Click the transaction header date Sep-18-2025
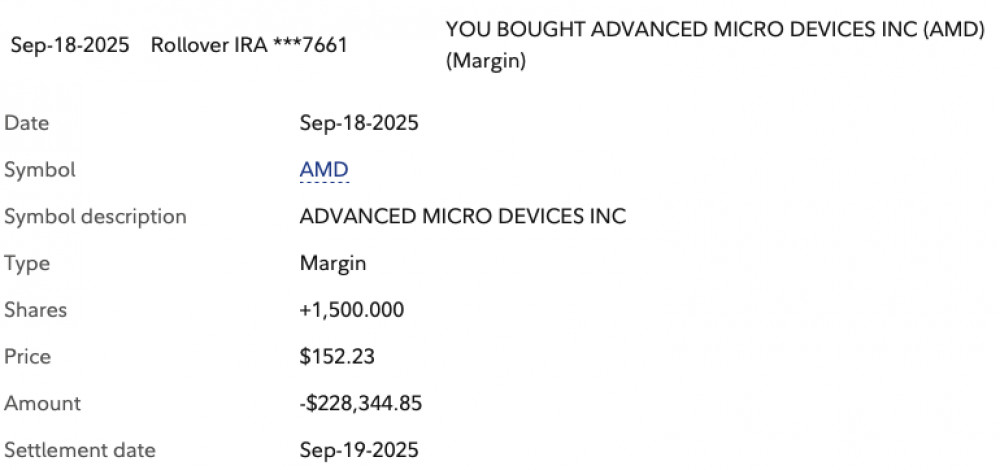Viewport: 1000px width, 470px height. tap(70, 46)
